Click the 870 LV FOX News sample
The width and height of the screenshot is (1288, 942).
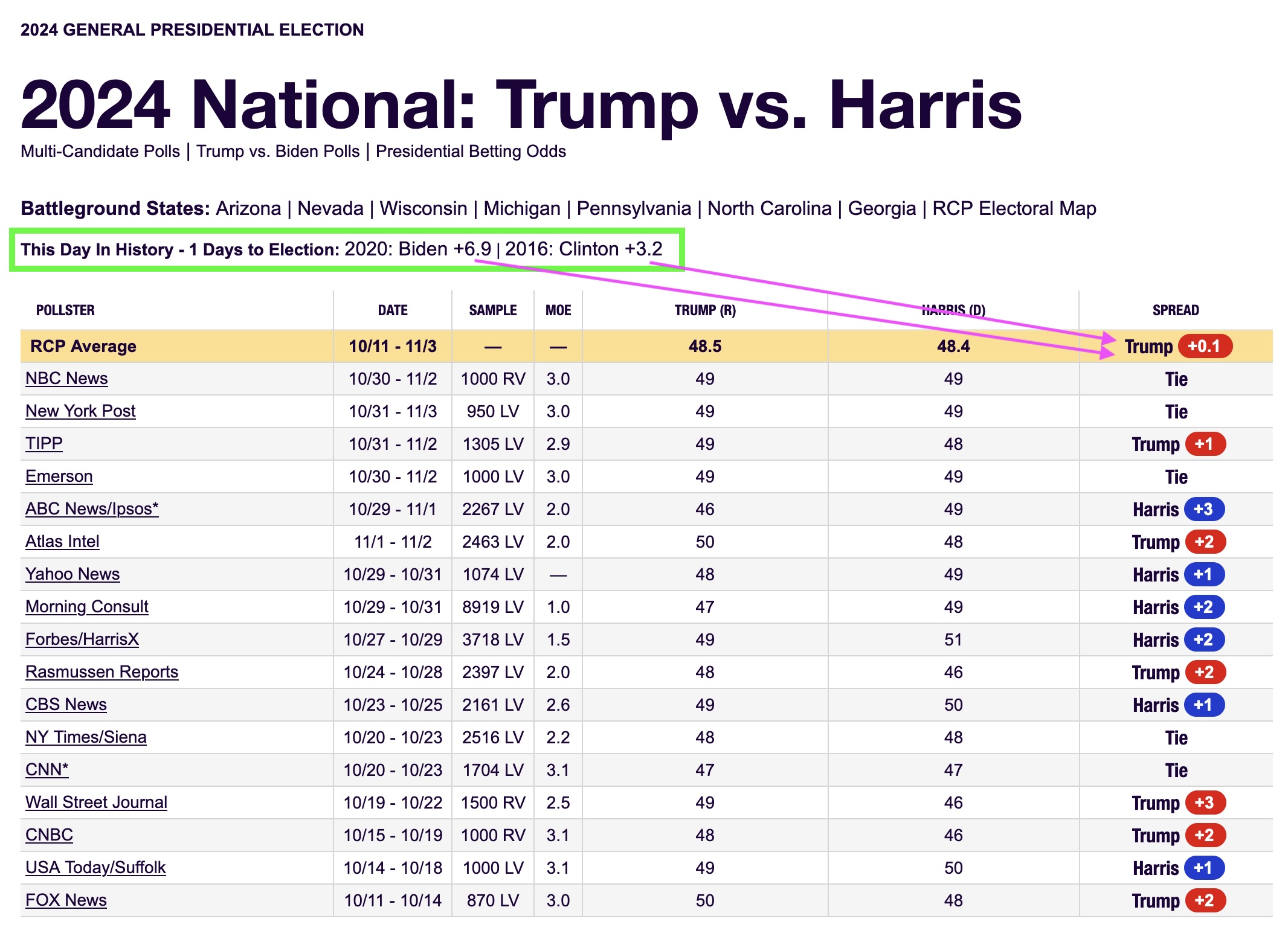point(493,900)
